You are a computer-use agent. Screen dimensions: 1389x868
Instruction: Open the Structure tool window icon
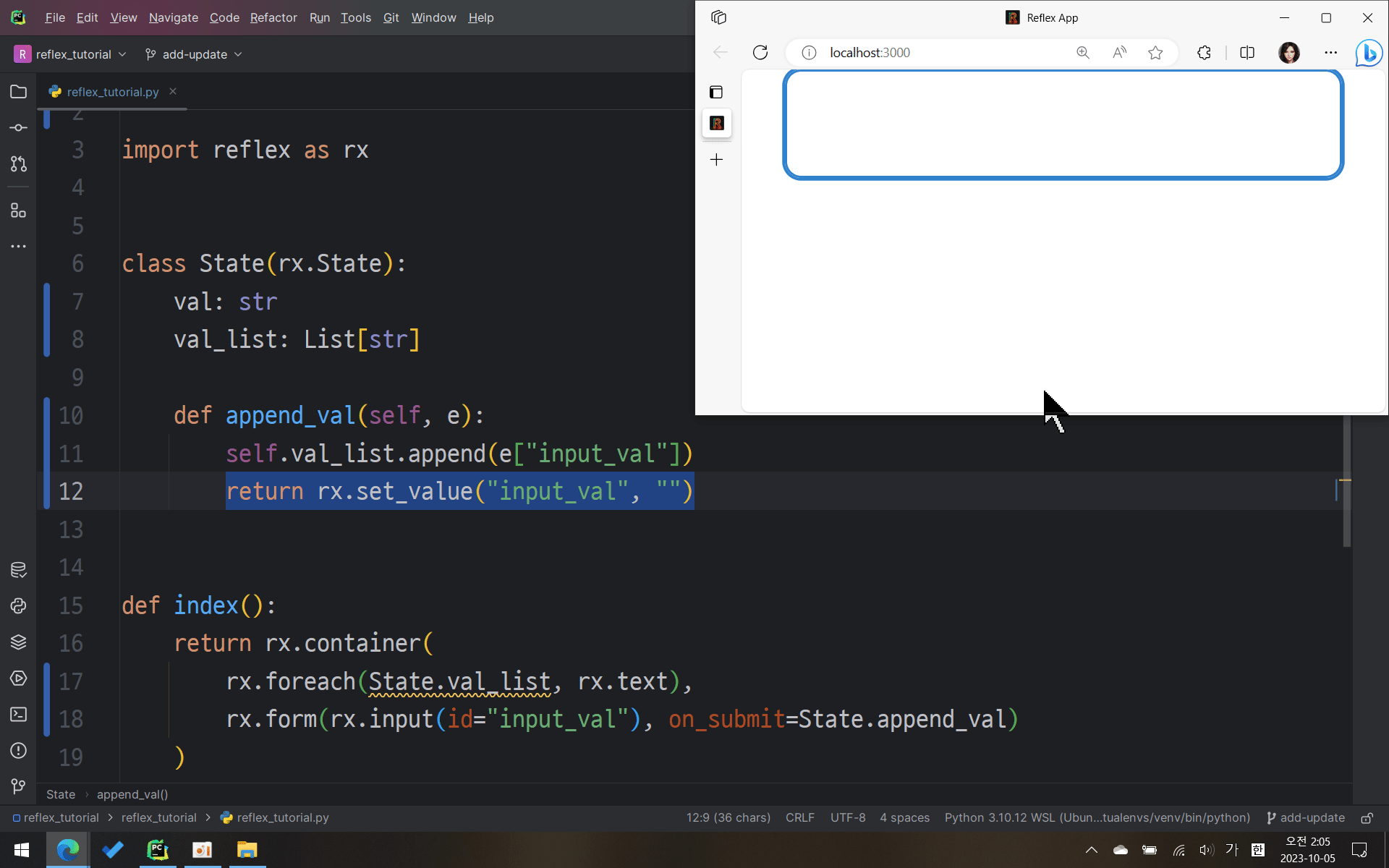(x=19, y=210)
